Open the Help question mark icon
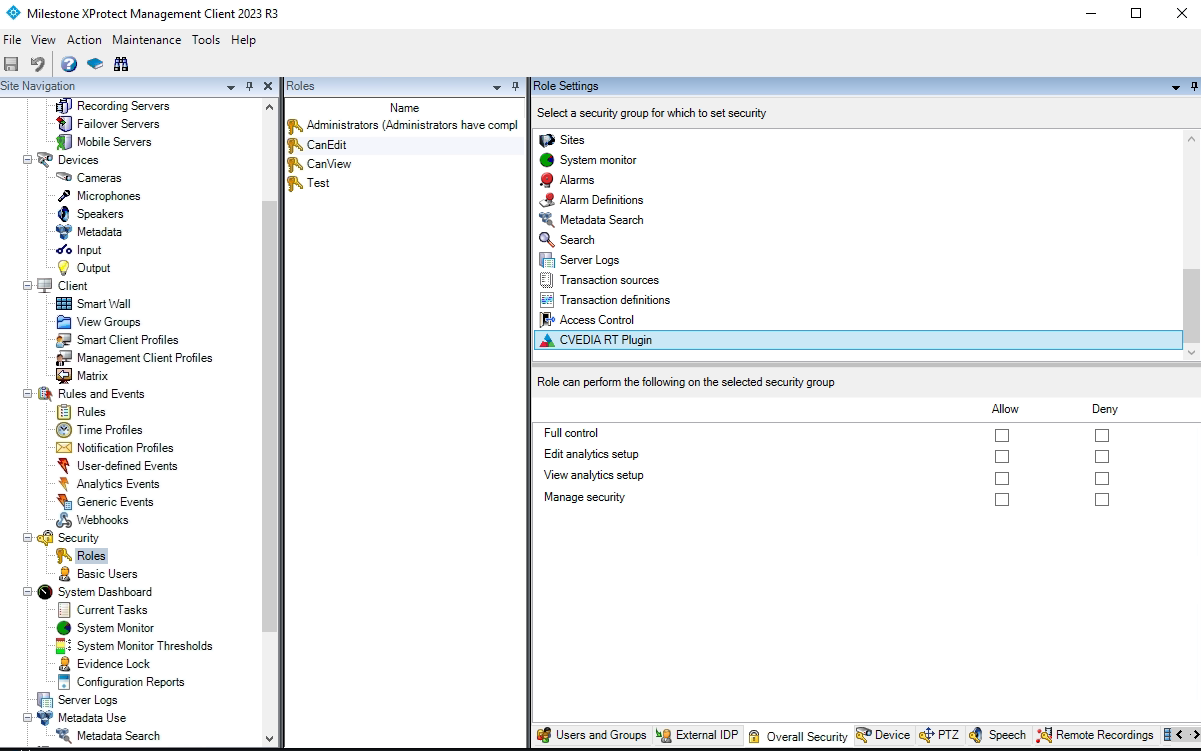The height and width of the screenshot is (751, 1201). point(69,64)
